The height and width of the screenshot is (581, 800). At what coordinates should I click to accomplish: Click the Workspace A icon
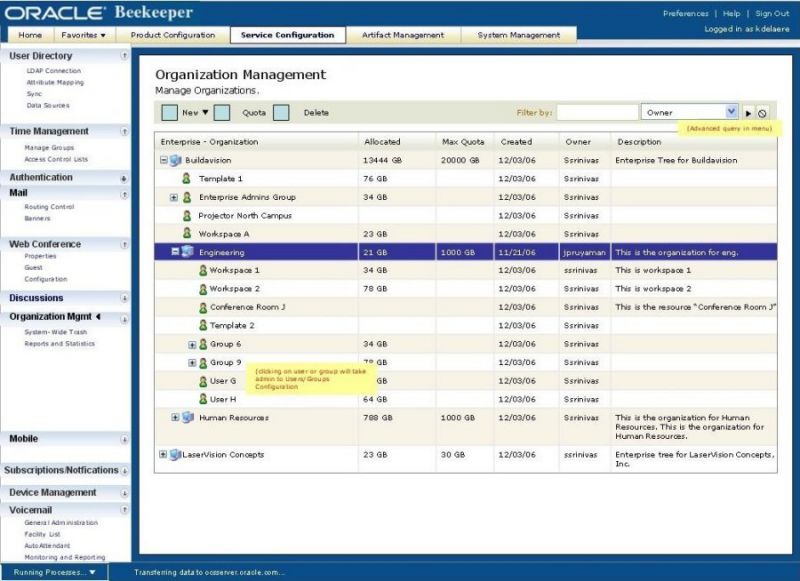tap(187, 233)
